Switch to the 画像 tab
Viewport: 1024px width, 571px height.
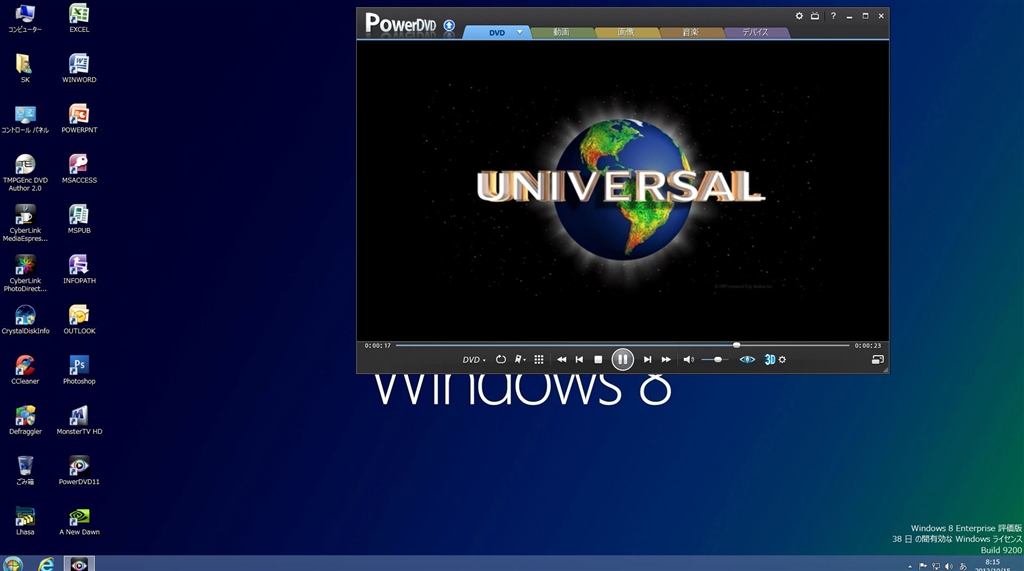point(626,32)
